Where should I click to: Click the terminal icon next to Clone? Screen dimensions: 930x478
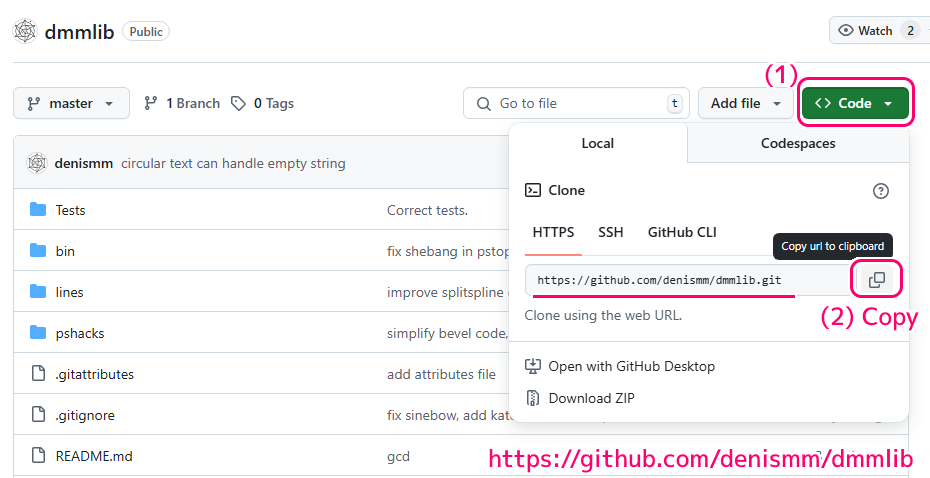[533, 190]
